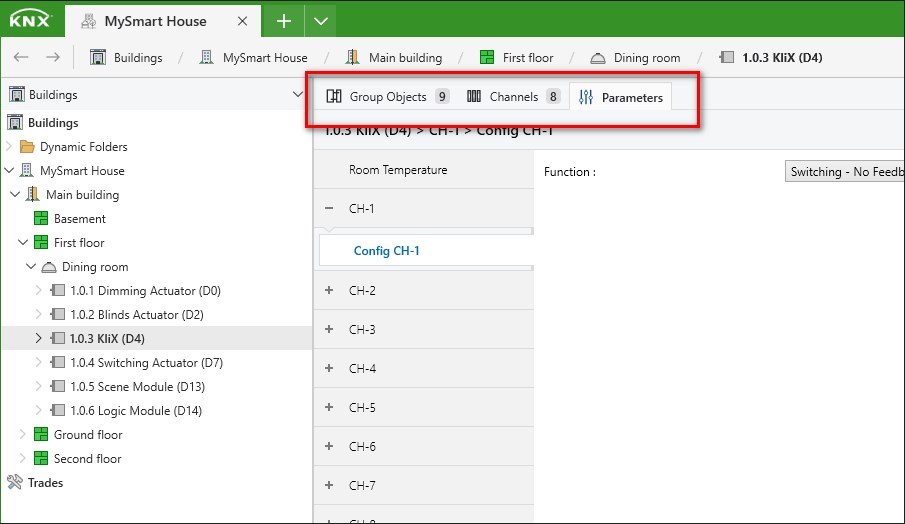905x524 pixels.
Task: Switch to the Parameters tab
Action: pos(620,97)
